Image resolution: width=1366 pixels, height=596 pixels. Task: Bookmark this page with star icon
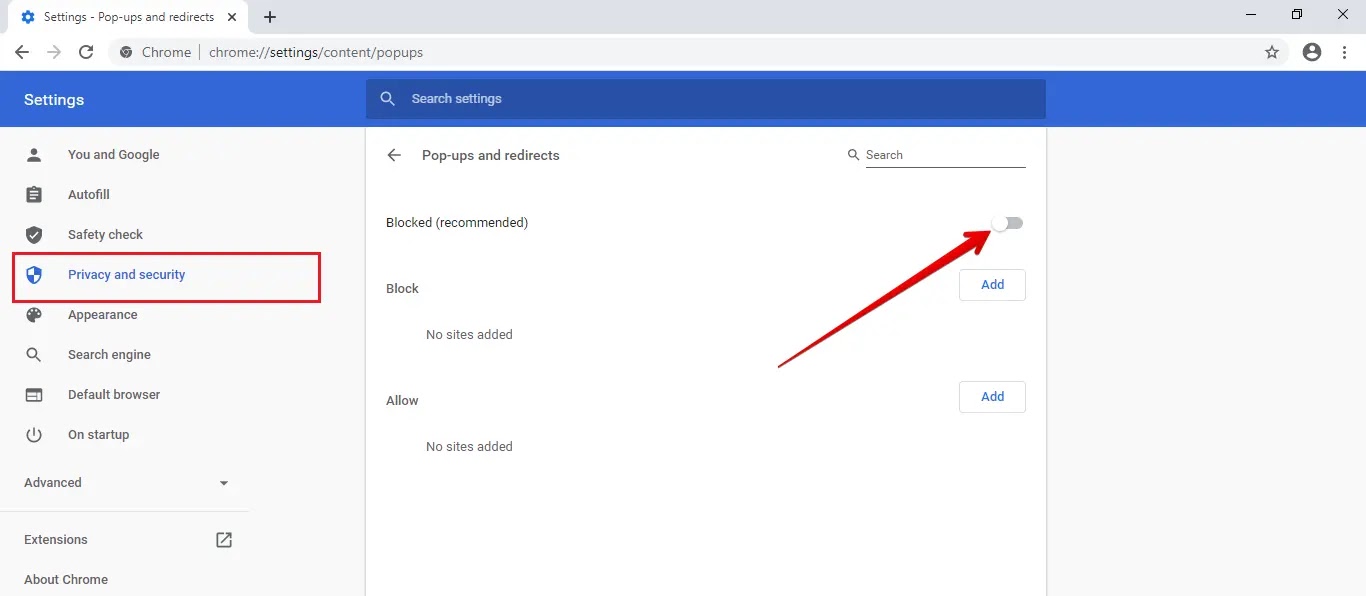click(1272, 52)
